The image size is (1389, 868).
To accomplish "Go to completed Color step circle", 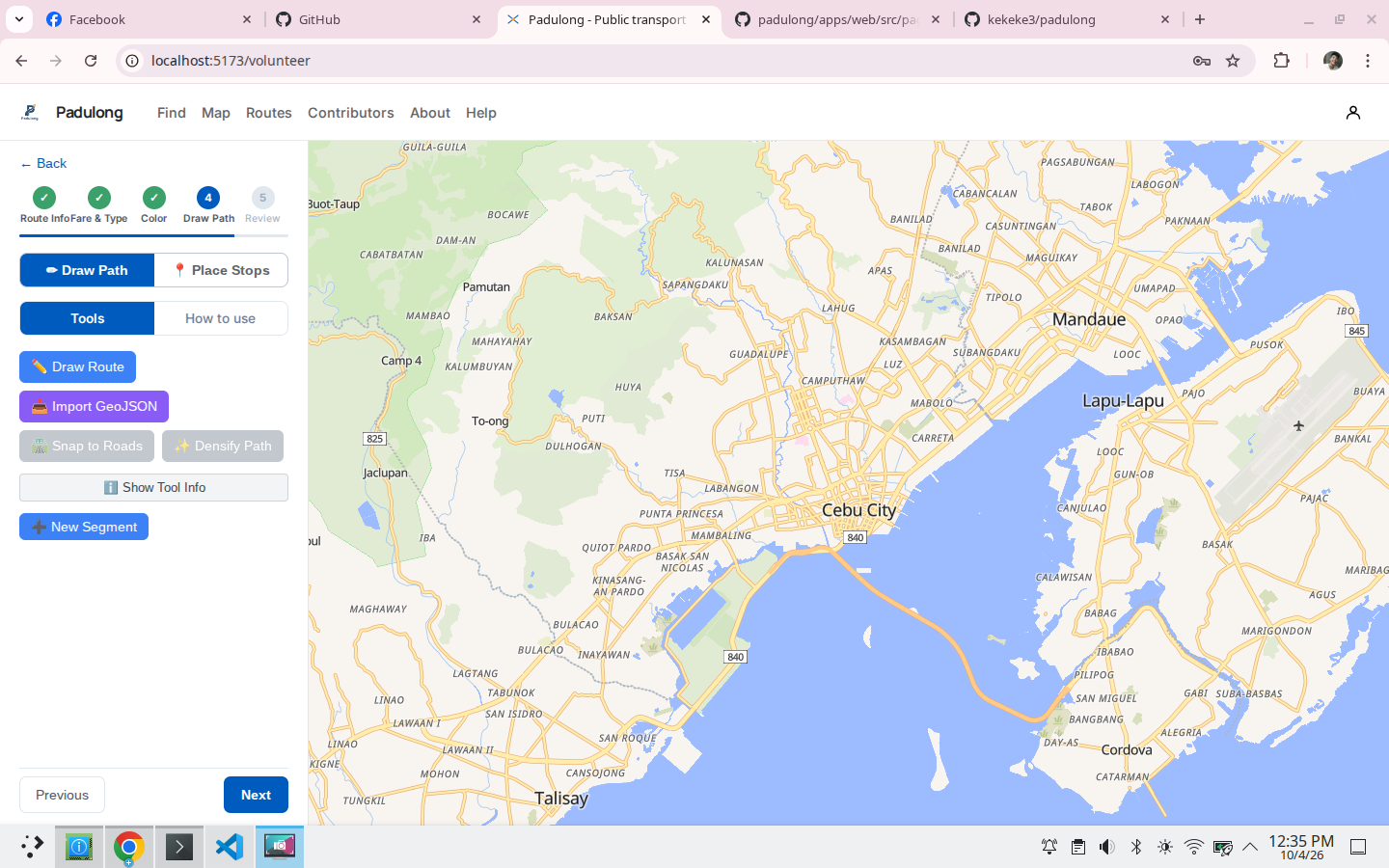I will [154, 198].
